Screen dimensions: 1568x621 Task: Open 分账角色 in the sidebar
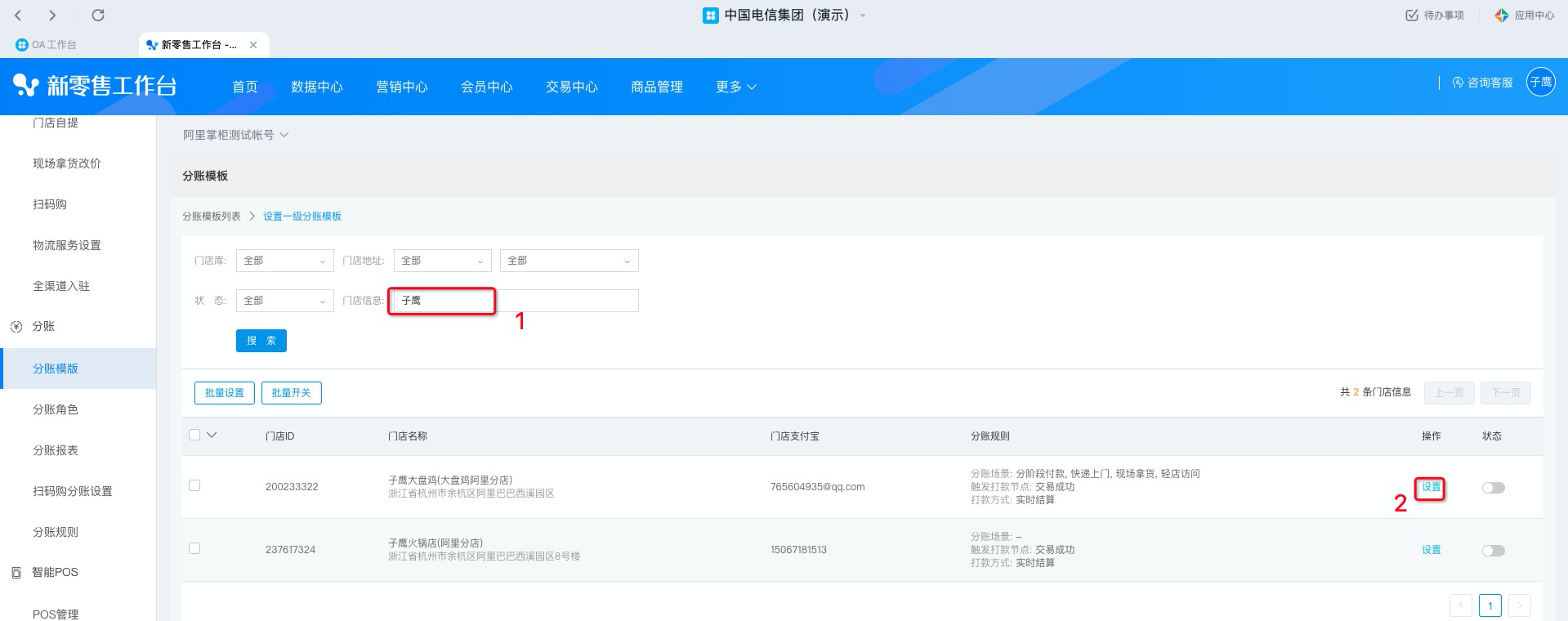56,409
